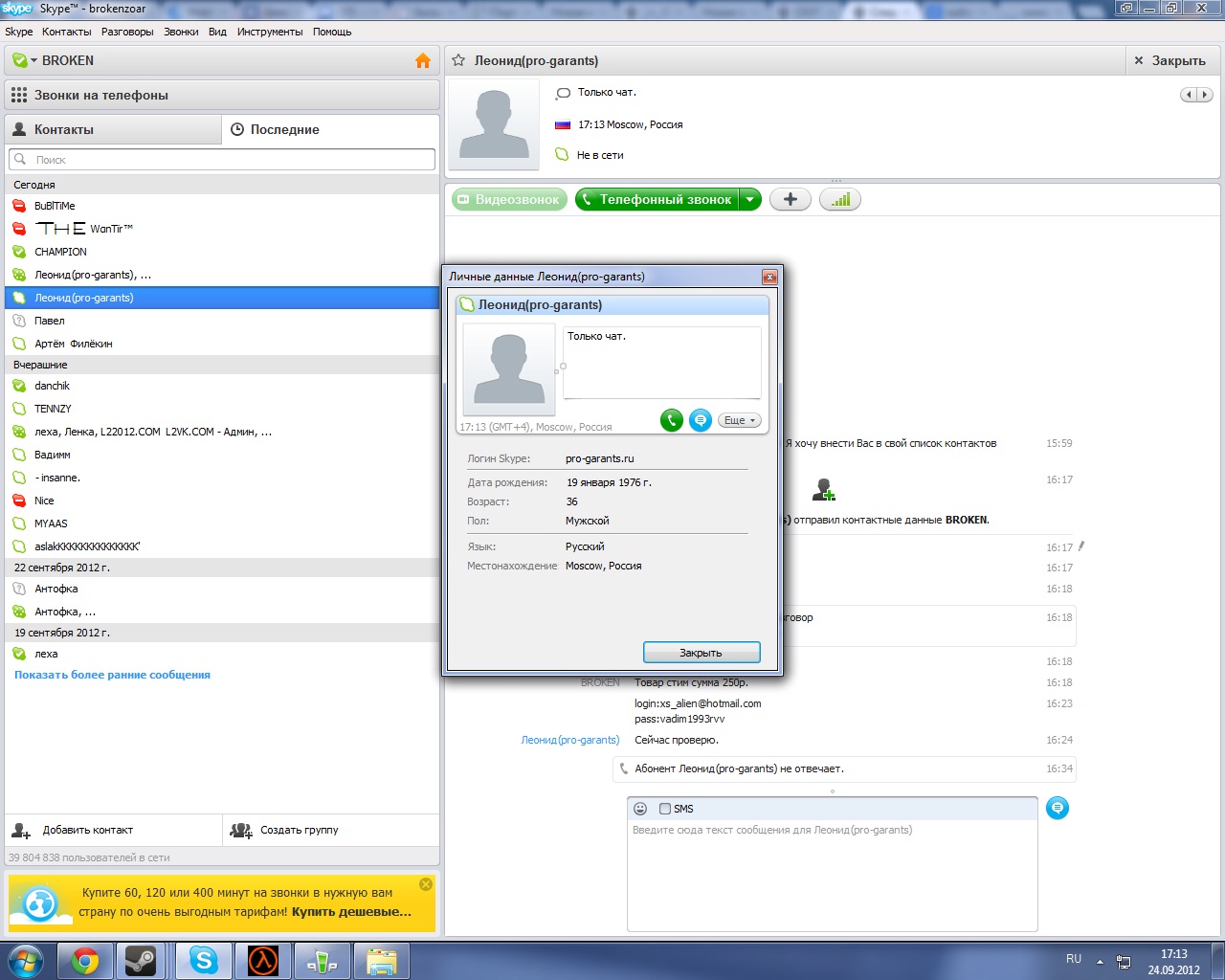The image size is (1225, 980).
Task: Open the 'Еще' dropdown in profile dialog
Action: pyautogui.click(x=740, y=420)
